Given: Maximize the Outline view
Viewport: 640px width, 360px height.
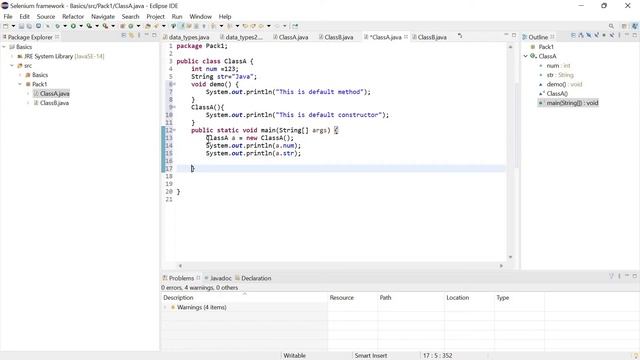Looking at the screenshot, I should point(634,36).
